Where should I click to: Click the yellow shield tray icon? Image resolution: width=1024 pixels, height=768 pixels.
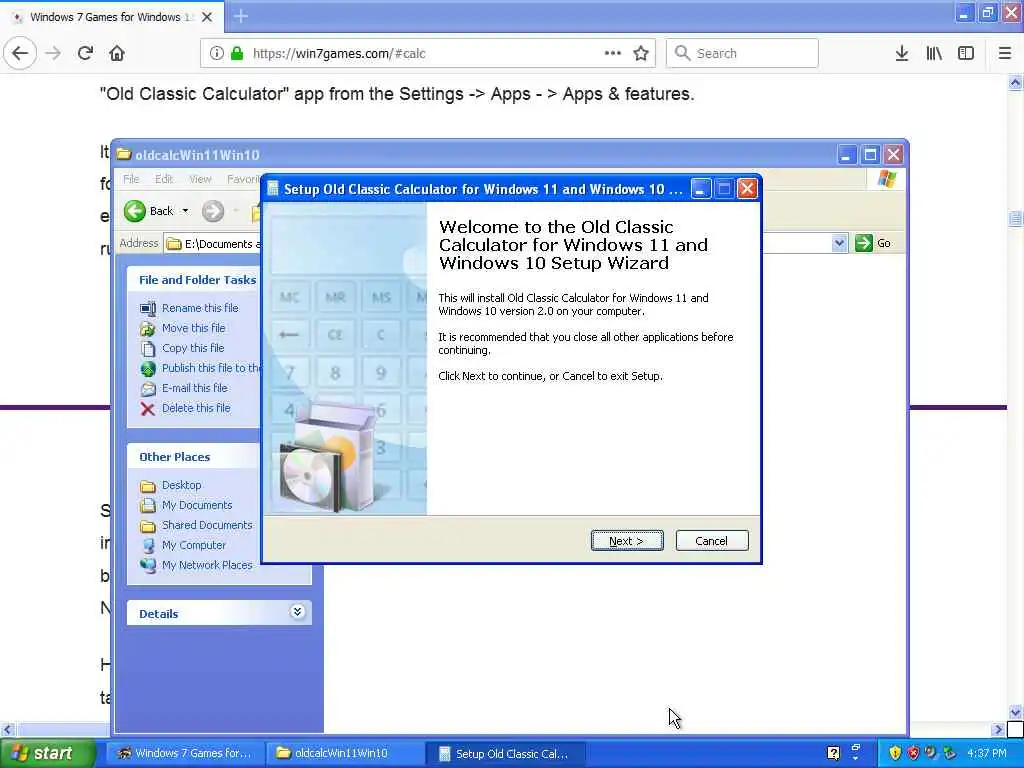895,753
